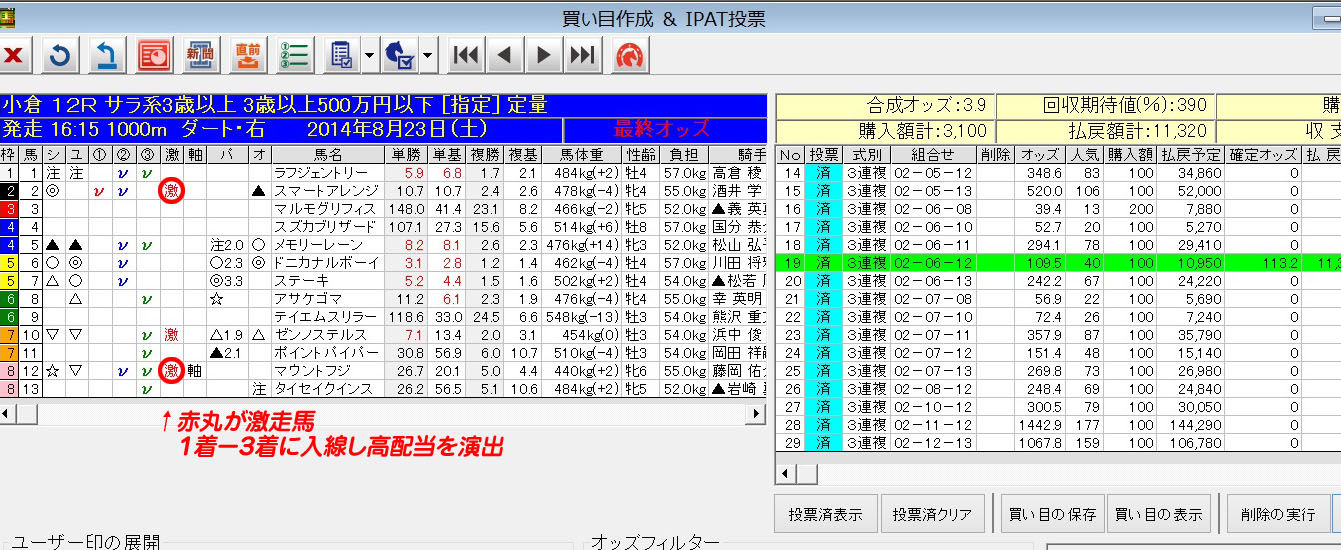Click the red horseshoe logo icon
This screenshot has height=550, width=1341.
[629, 55]
